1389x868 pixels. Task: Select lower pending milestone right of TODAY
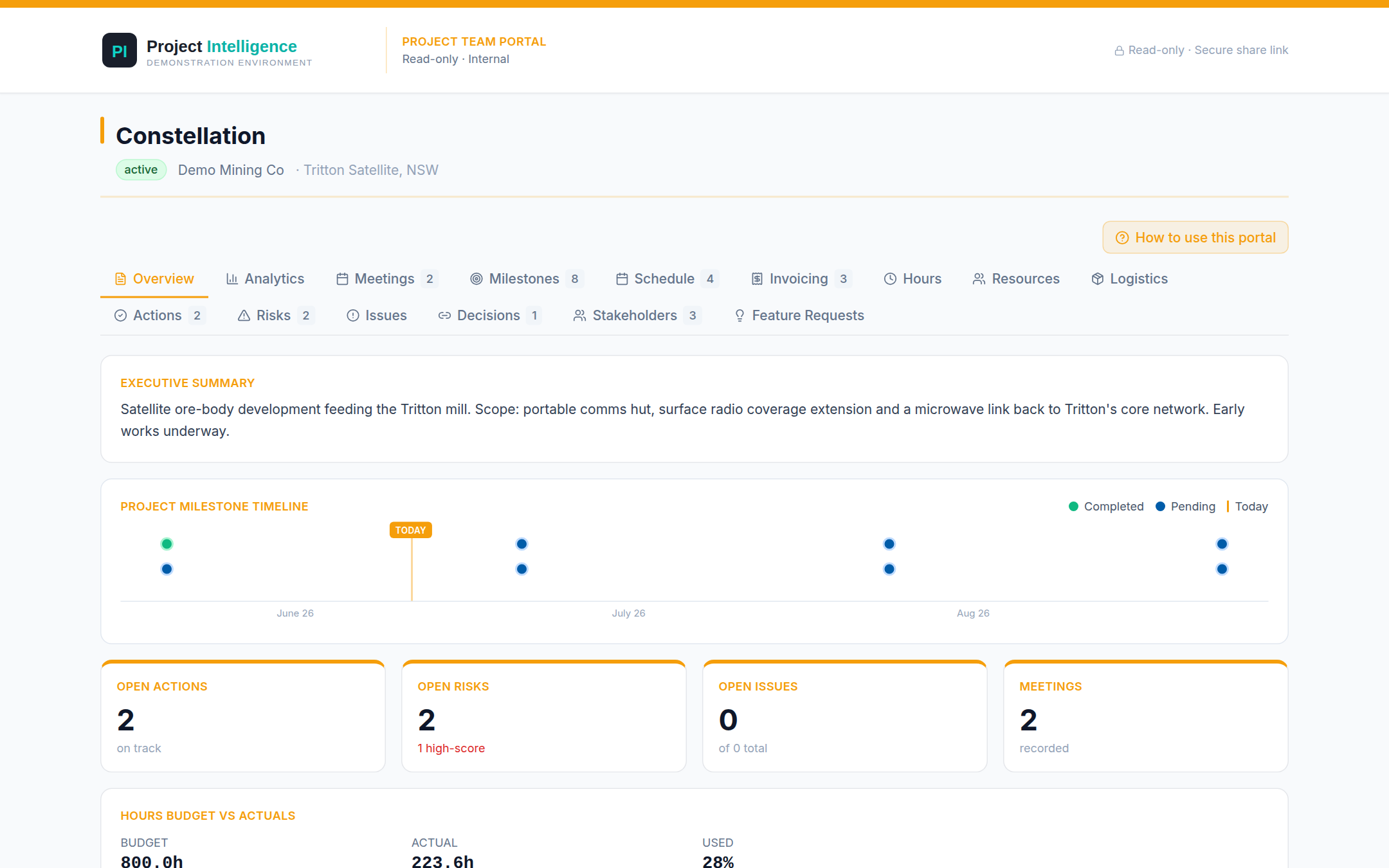522,569
